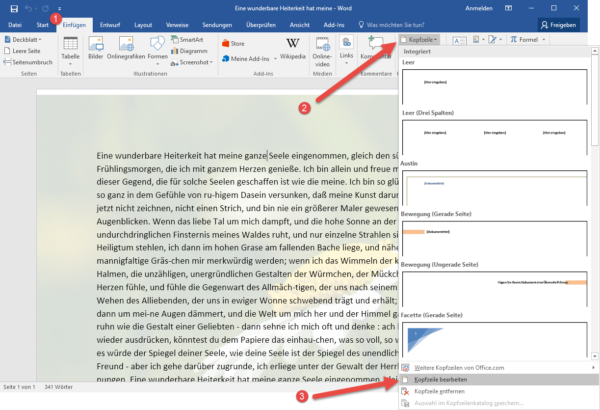Click the Onlinegrafiken icon

point(126,48)
